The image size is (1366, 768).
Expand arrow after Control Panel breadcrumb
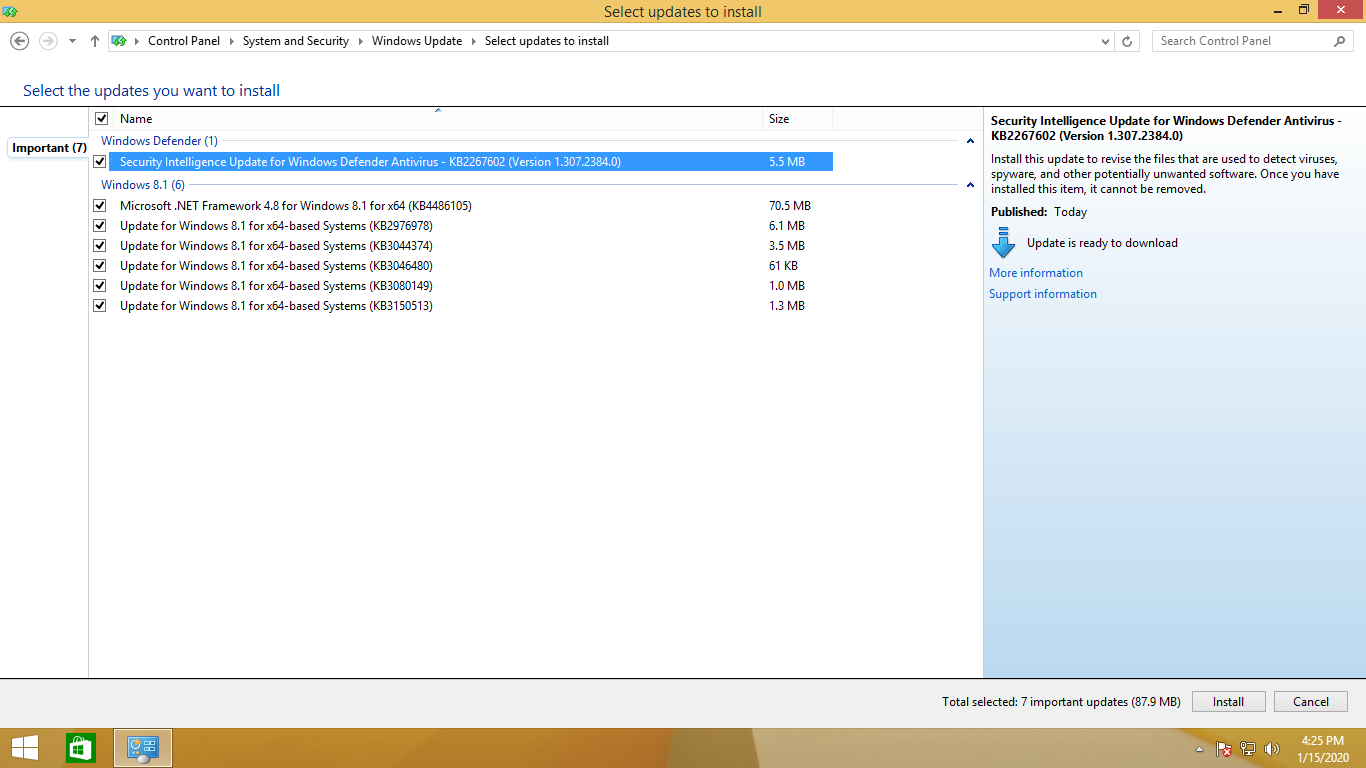(231, 41)
